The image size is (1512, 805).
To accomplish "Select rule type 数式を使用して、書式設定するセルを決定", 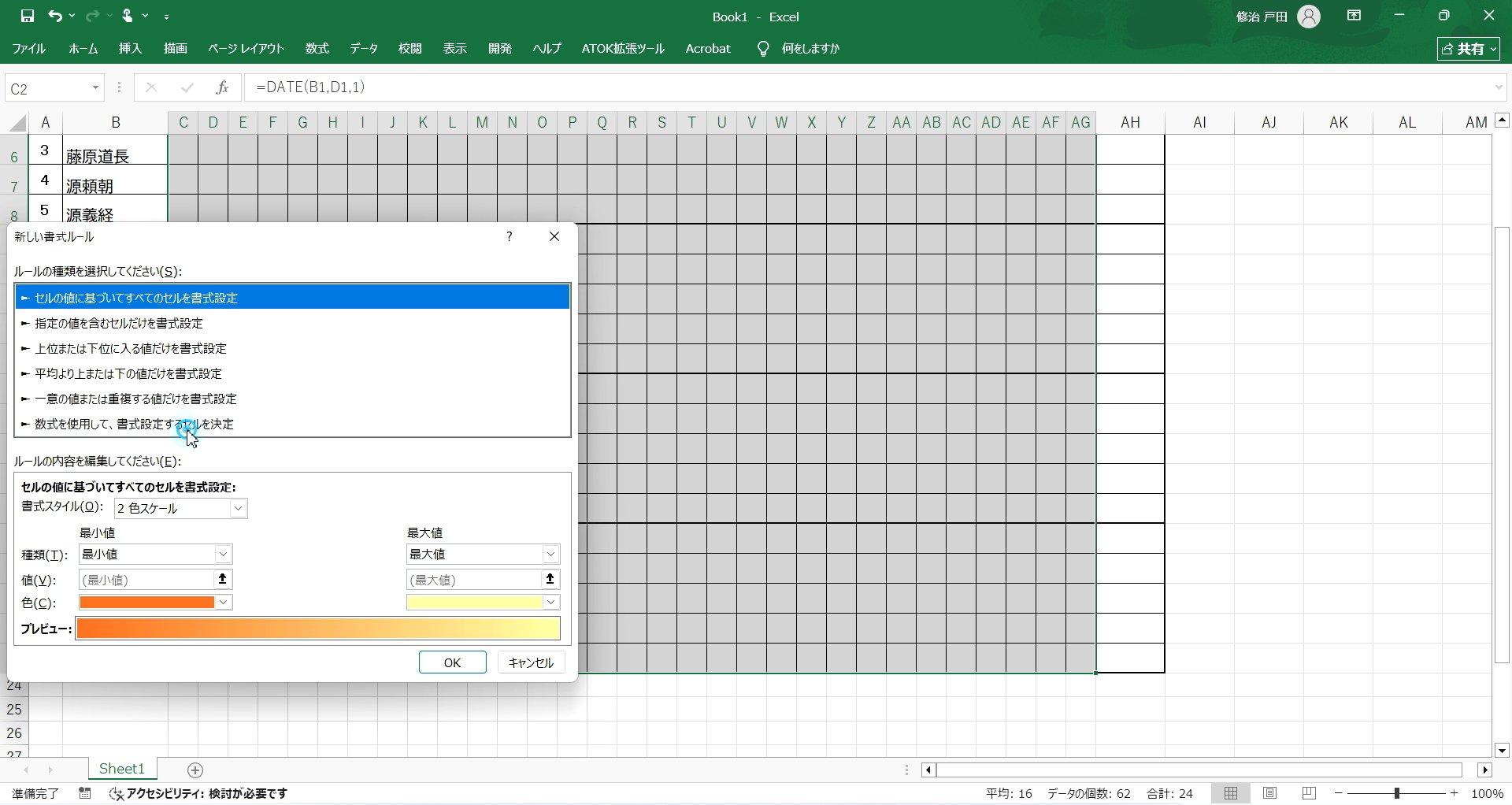I will (134, 424).
